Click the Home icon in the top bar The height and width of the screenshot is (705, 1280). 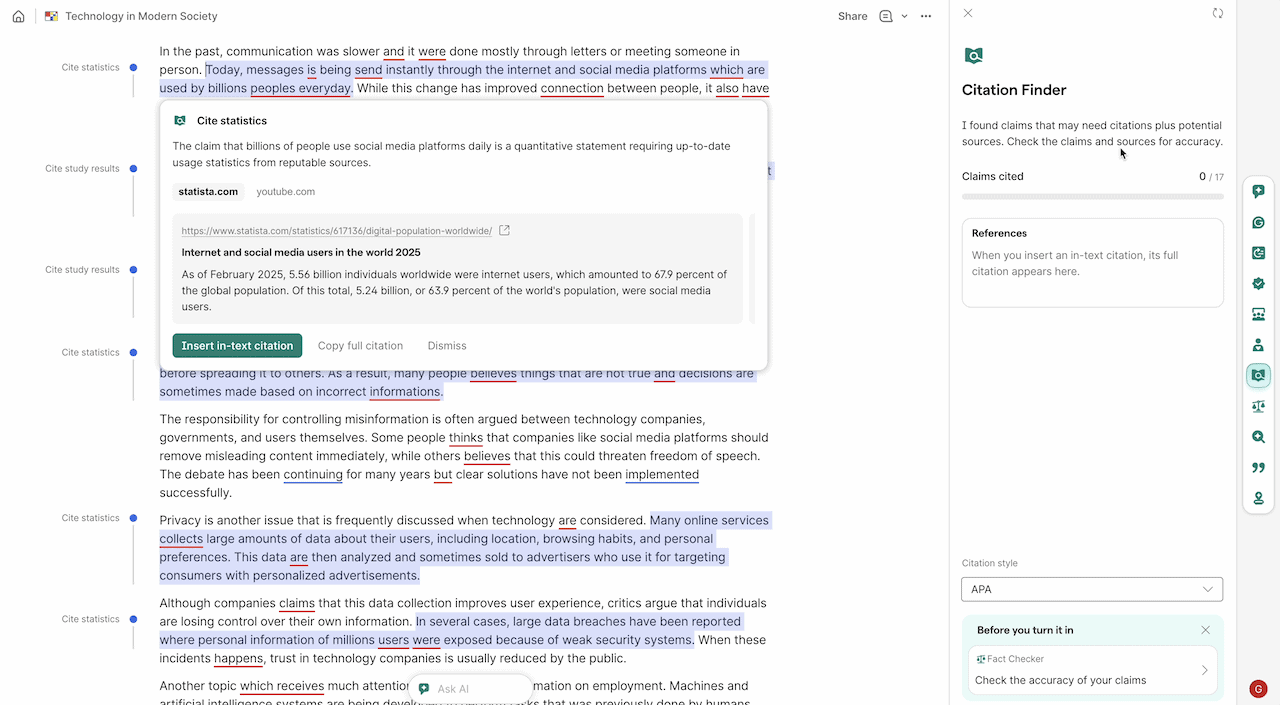[x=18, y=16]
